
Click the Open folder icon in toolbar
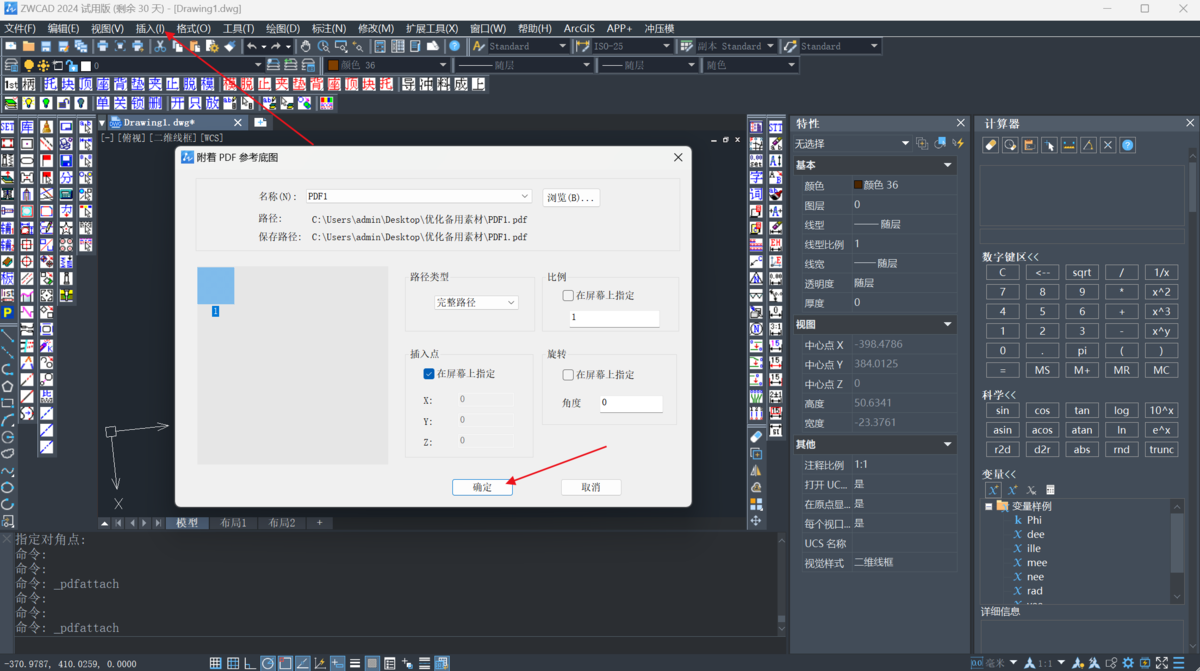pyautogui.click(x=28, y=46)
